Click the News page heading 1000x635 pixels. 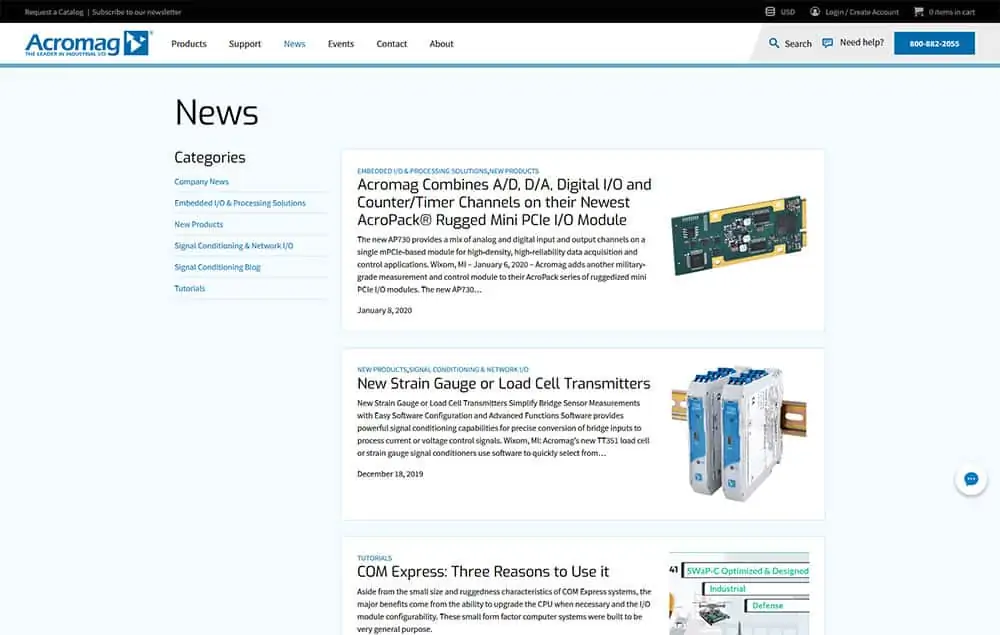point(216,113)
